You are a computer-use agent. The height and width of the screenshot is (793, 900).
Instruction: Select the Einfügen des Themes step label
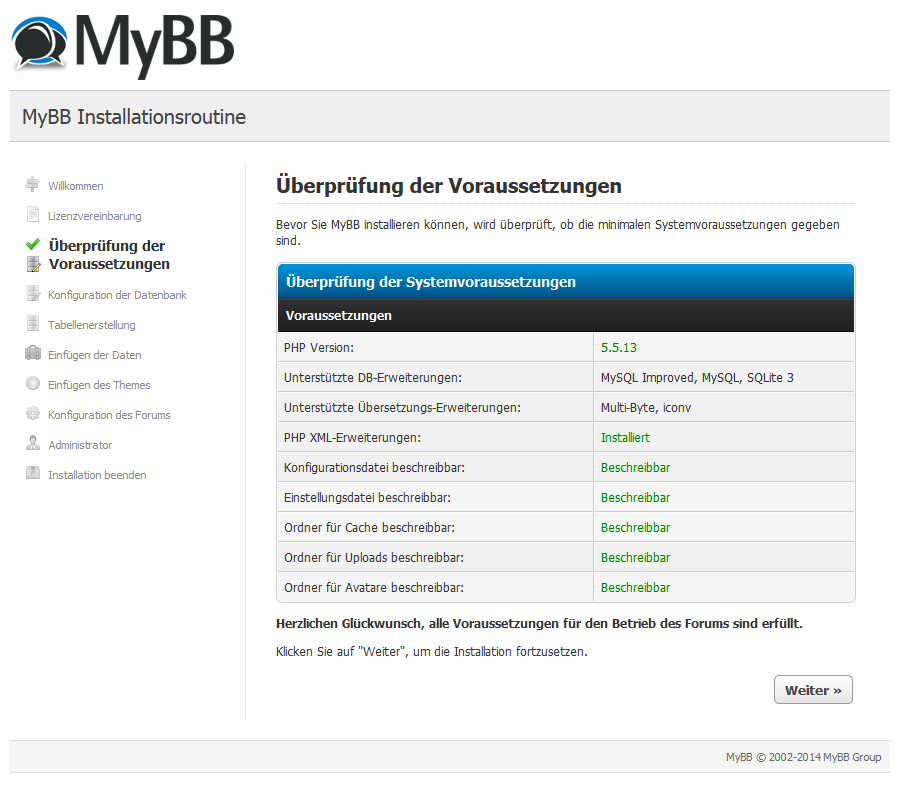[99, 385]
